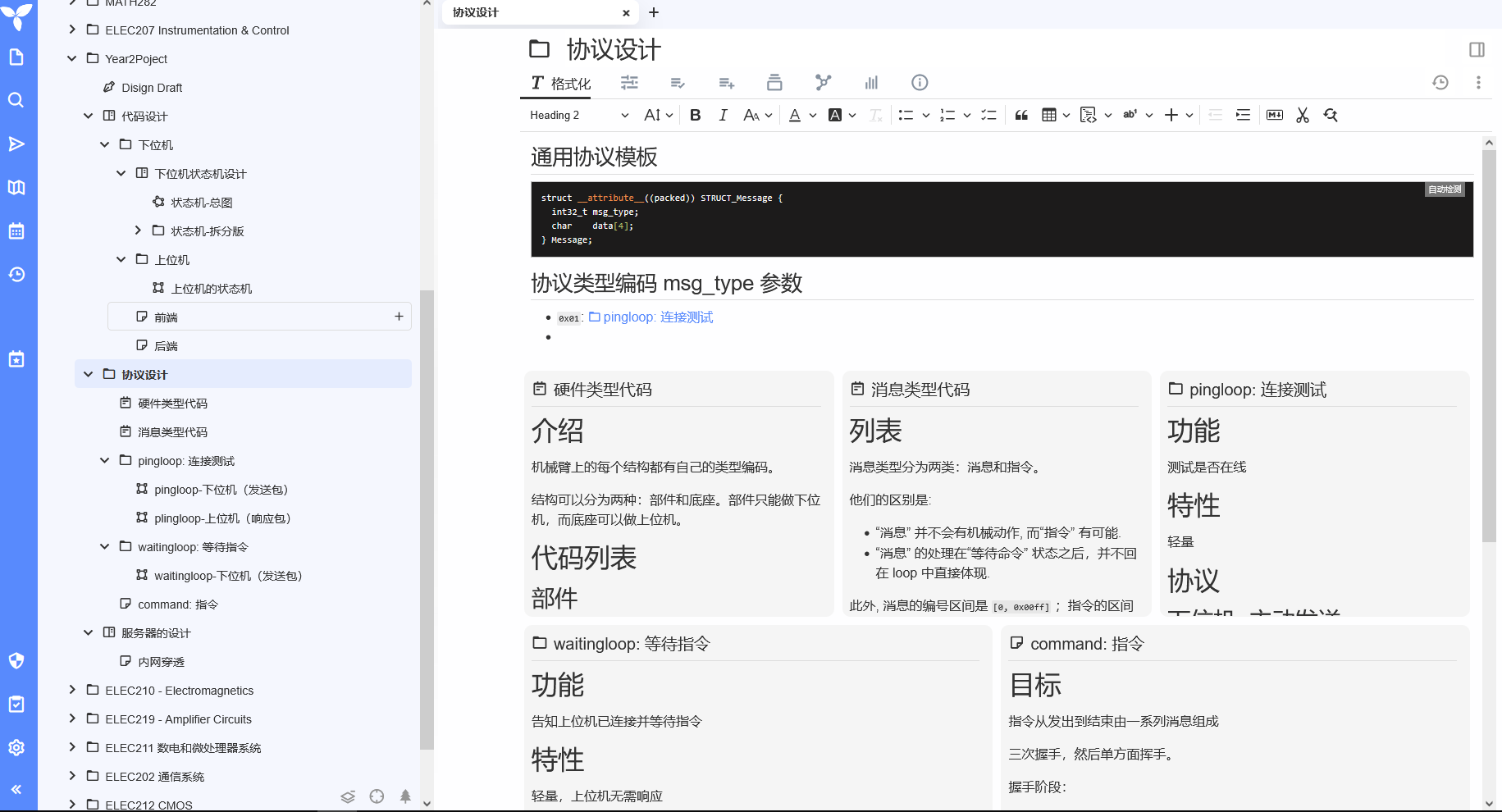The image size is (1502, 812).
Task: Toggle italic formatting
Action: [723, 115]
